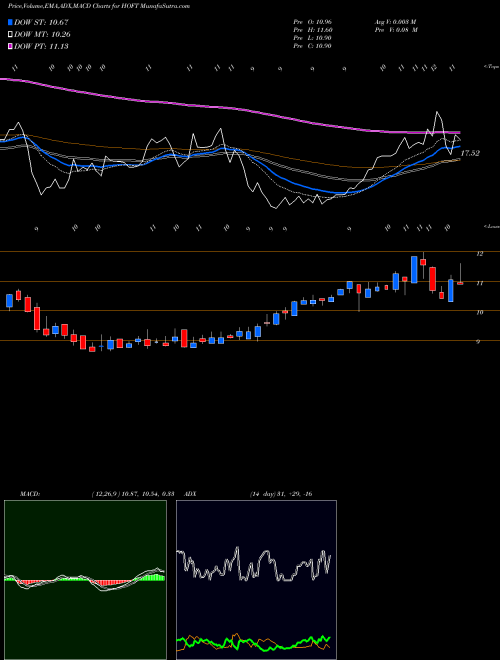Click the 'MACD:' panel heading
The width and height of the screenshot is (500, 660).
click(29, 494)
